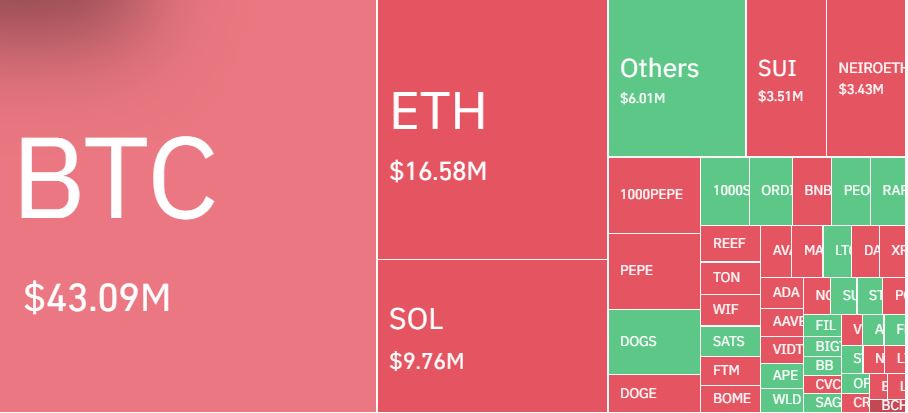Click the green ORDI tile

click(771, 191)
